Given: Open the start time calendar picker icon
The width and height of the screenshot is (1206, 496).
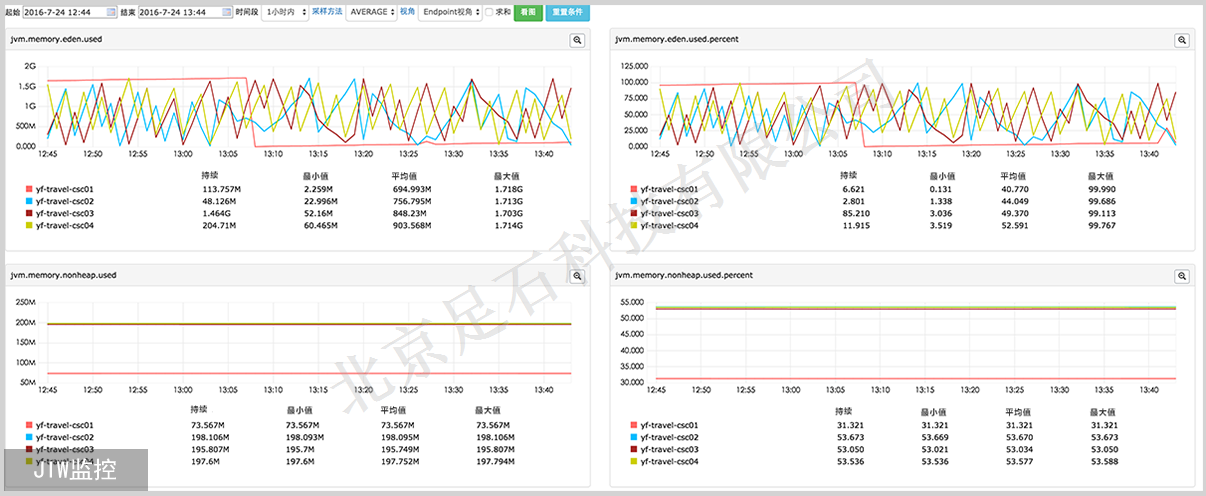Looking at the screenshot, I should pos(110,12).
